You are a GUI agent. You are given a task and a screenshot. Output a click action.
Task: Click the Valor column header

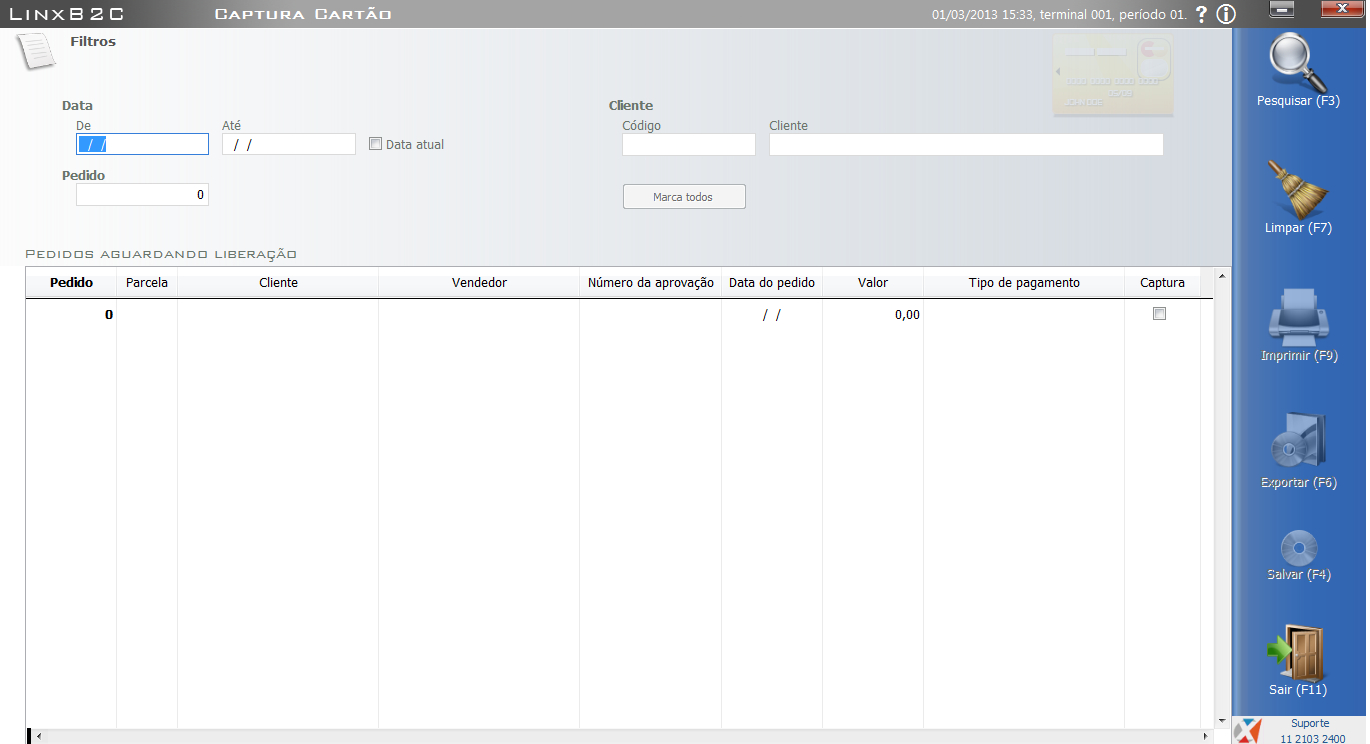pos(873,283)
